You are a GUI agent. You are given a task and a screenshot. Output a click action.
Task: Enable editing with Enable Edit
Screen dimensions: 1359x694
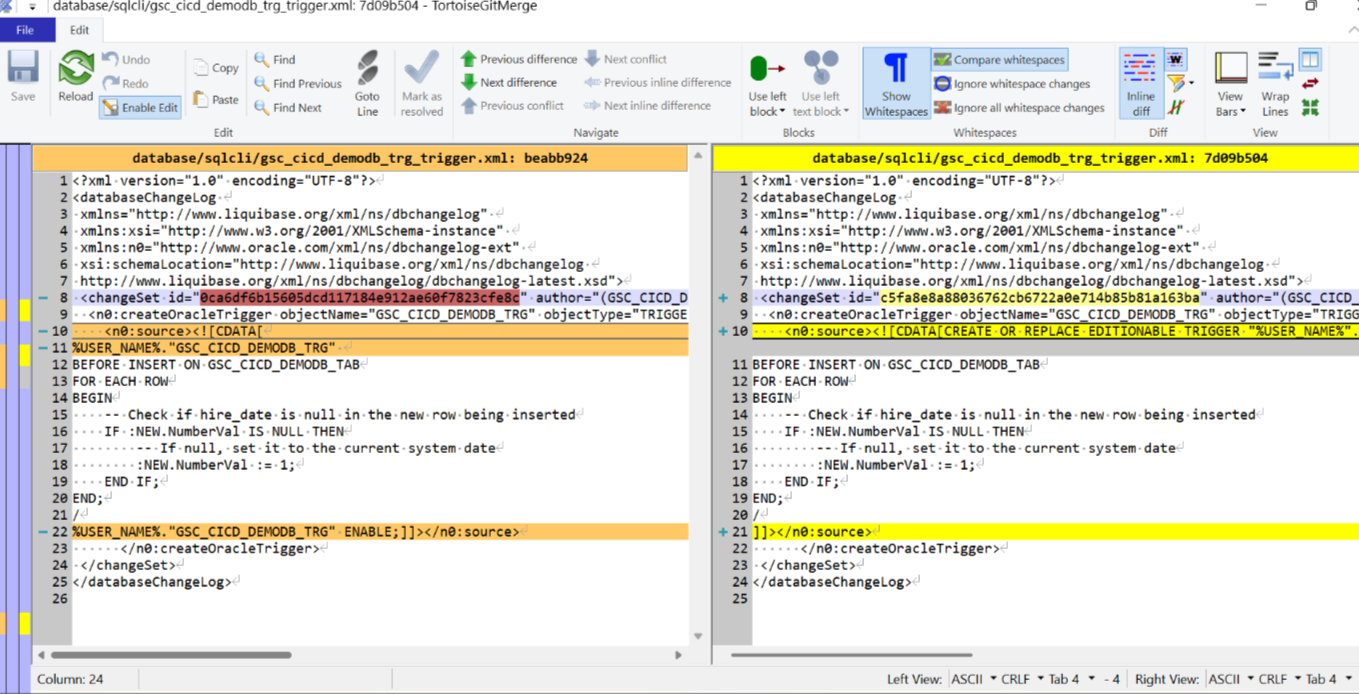[140, 107]
